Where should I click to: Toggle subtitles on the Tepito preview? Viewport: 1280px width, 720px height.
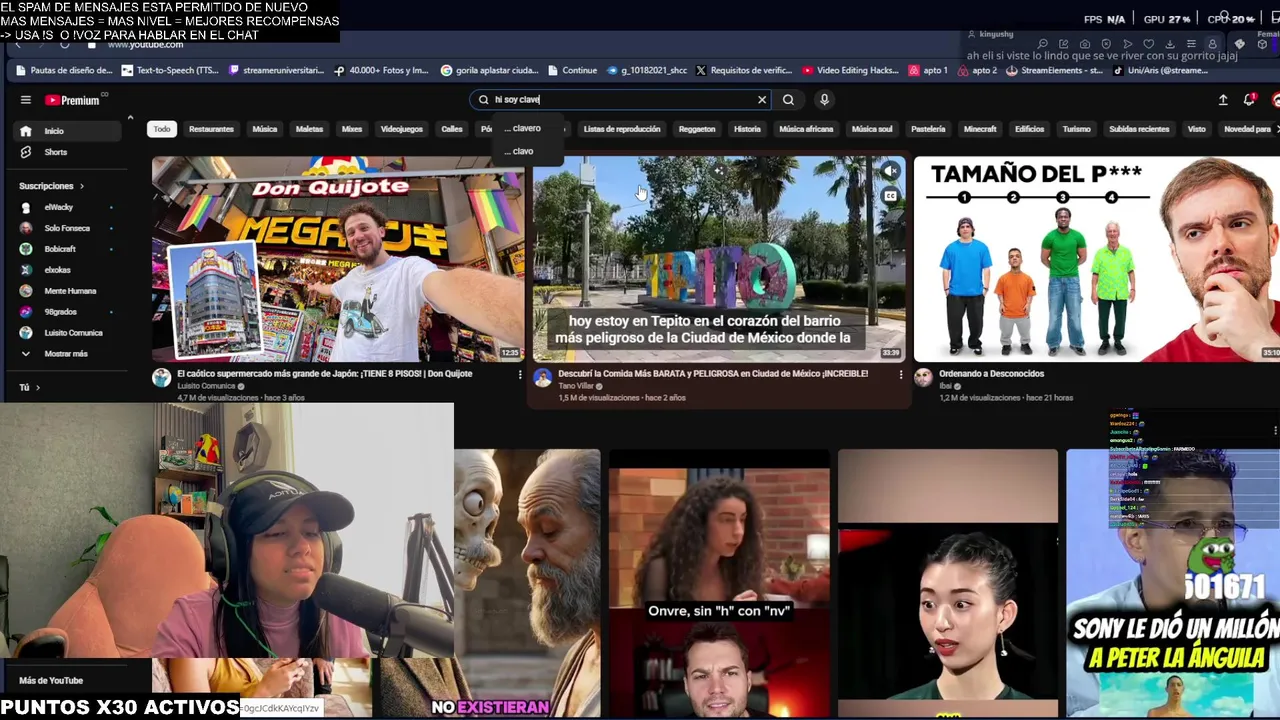890,196
